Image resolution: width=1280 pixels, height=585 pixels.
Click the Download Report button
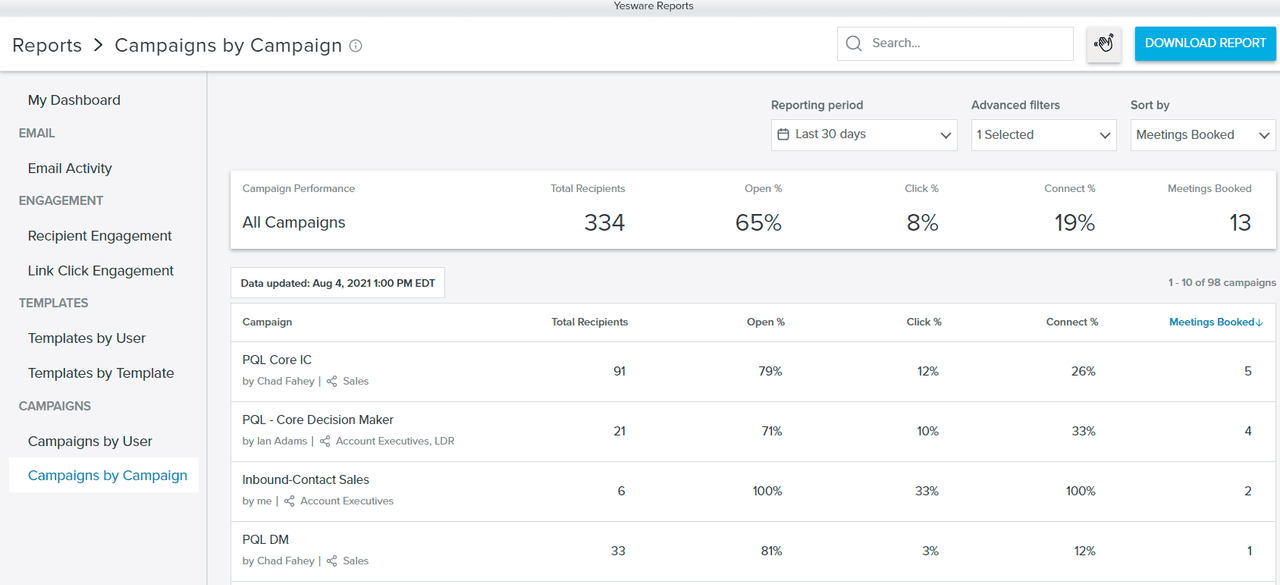coord(1205,43)
